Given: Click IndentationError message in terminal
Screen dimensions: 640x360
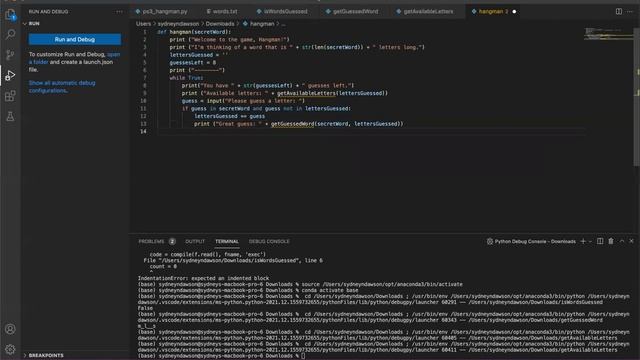Looking at the screenshot, I should click(x=203, y=278).
